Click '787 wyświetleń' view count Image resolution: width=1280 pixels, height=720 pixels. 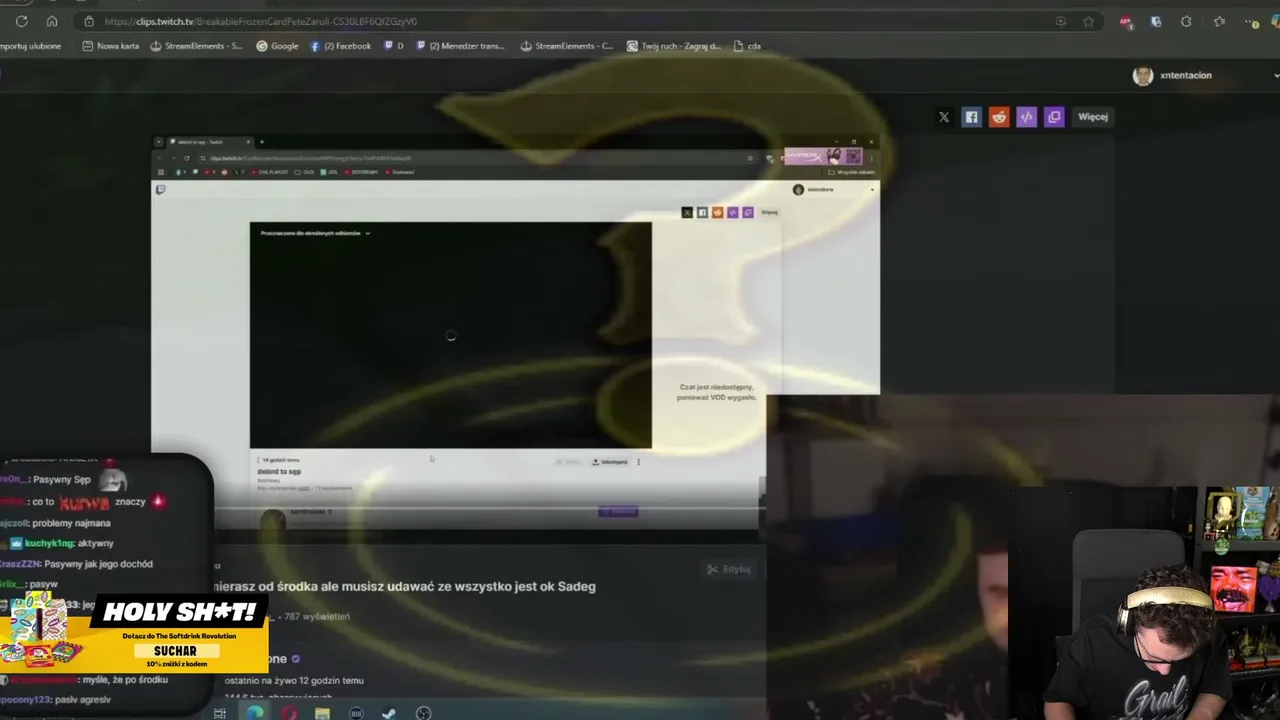pos(316,616)
